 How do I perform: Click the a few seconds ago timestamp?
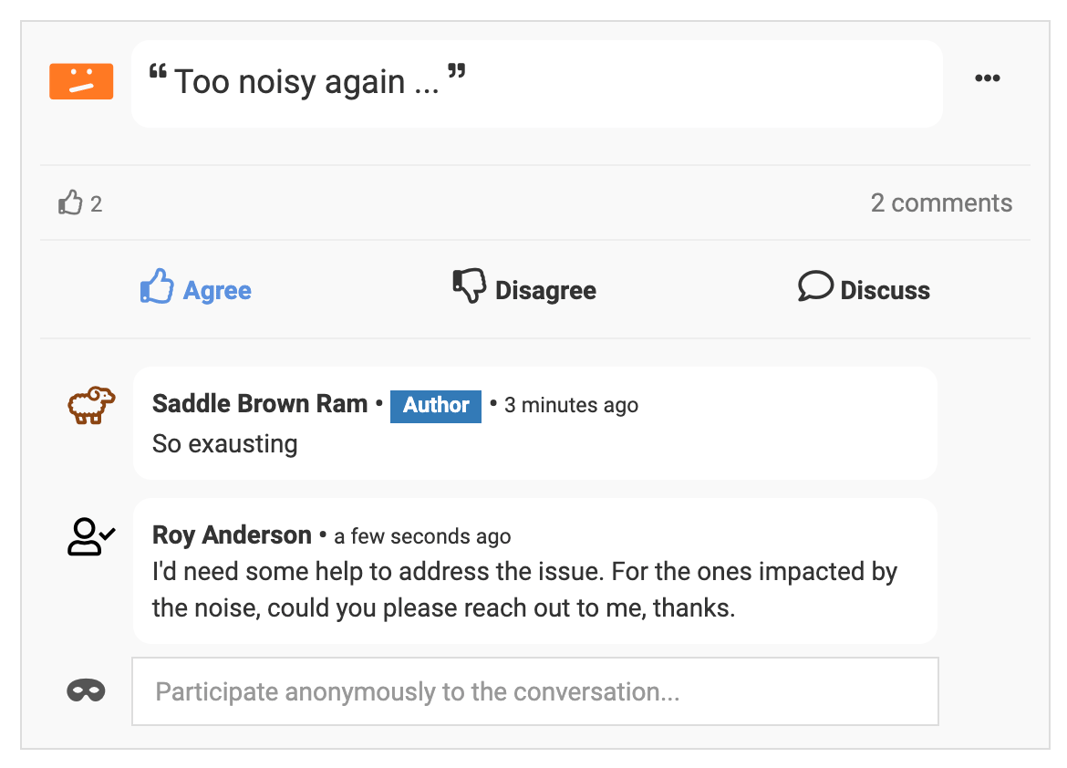click(x=422, y=537)
